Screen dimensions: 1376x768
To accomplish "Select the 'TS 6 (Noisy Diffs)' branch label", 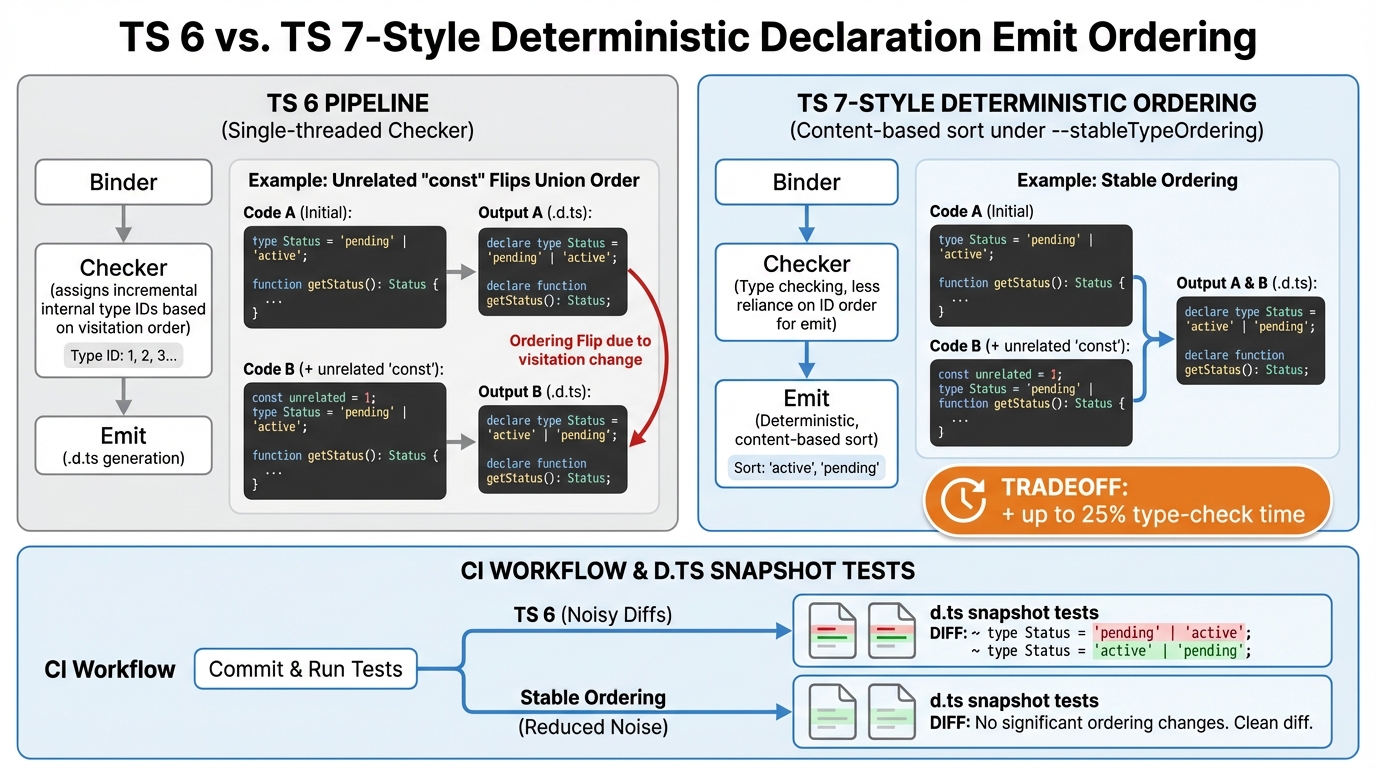I will tap(592, 614).
